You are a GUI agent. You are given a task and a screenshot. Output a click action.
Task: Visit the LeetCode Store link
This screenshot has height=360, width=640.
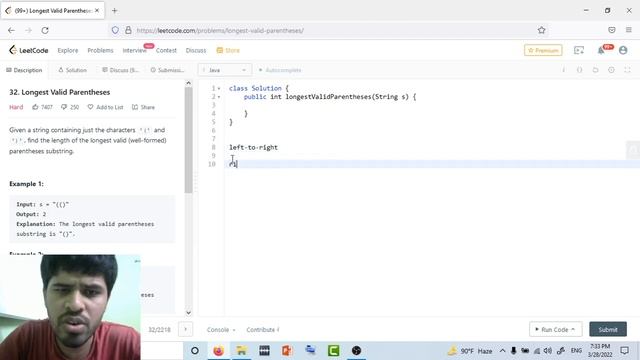point(228,50)
